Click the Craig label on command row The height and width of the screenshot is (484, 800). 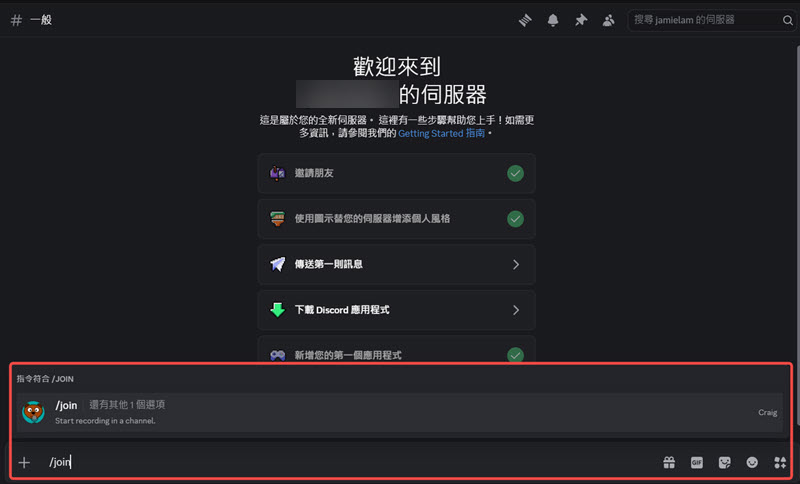click(x=767, y=412)
